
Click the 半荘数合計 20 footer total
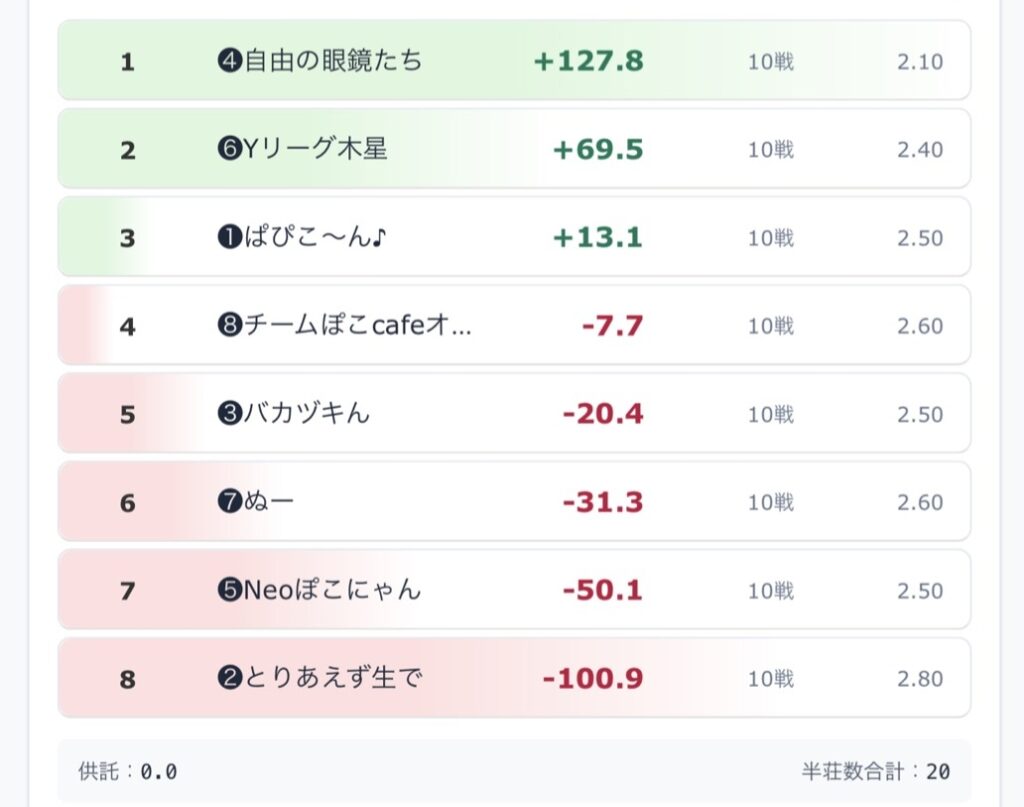875,772
